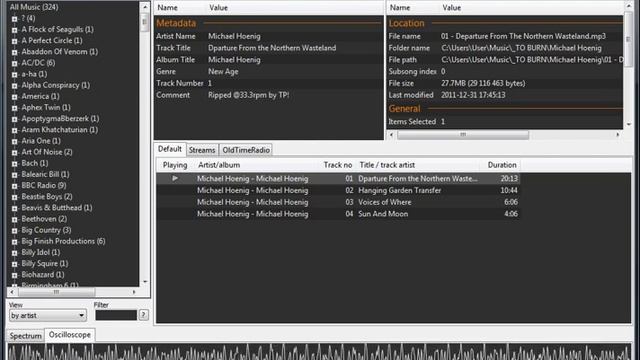Expand the AC/DC artist node

(x=14, y=63)
